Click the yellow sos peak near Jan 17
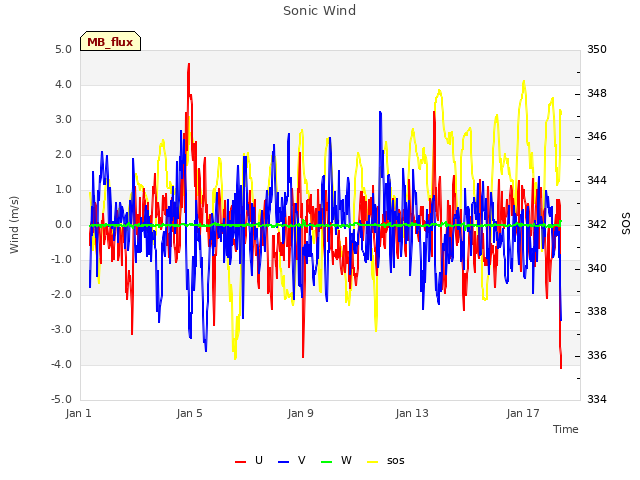This screenshot has width=640, height=480. (x=524, y=82)
